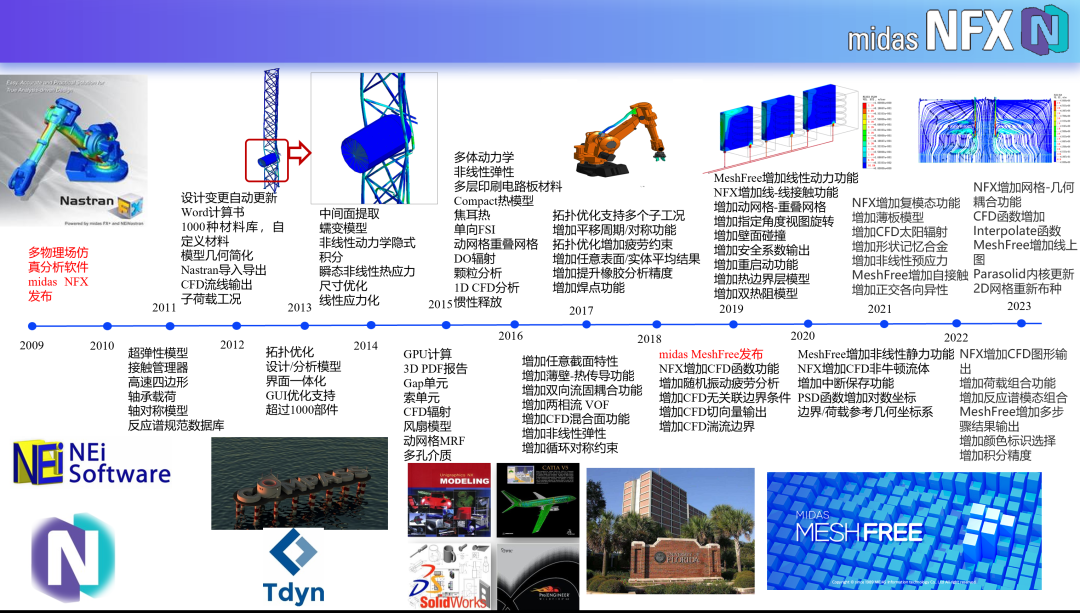
Task: Click the text 'Nastran导入导出'
Action: click(224, 270)
